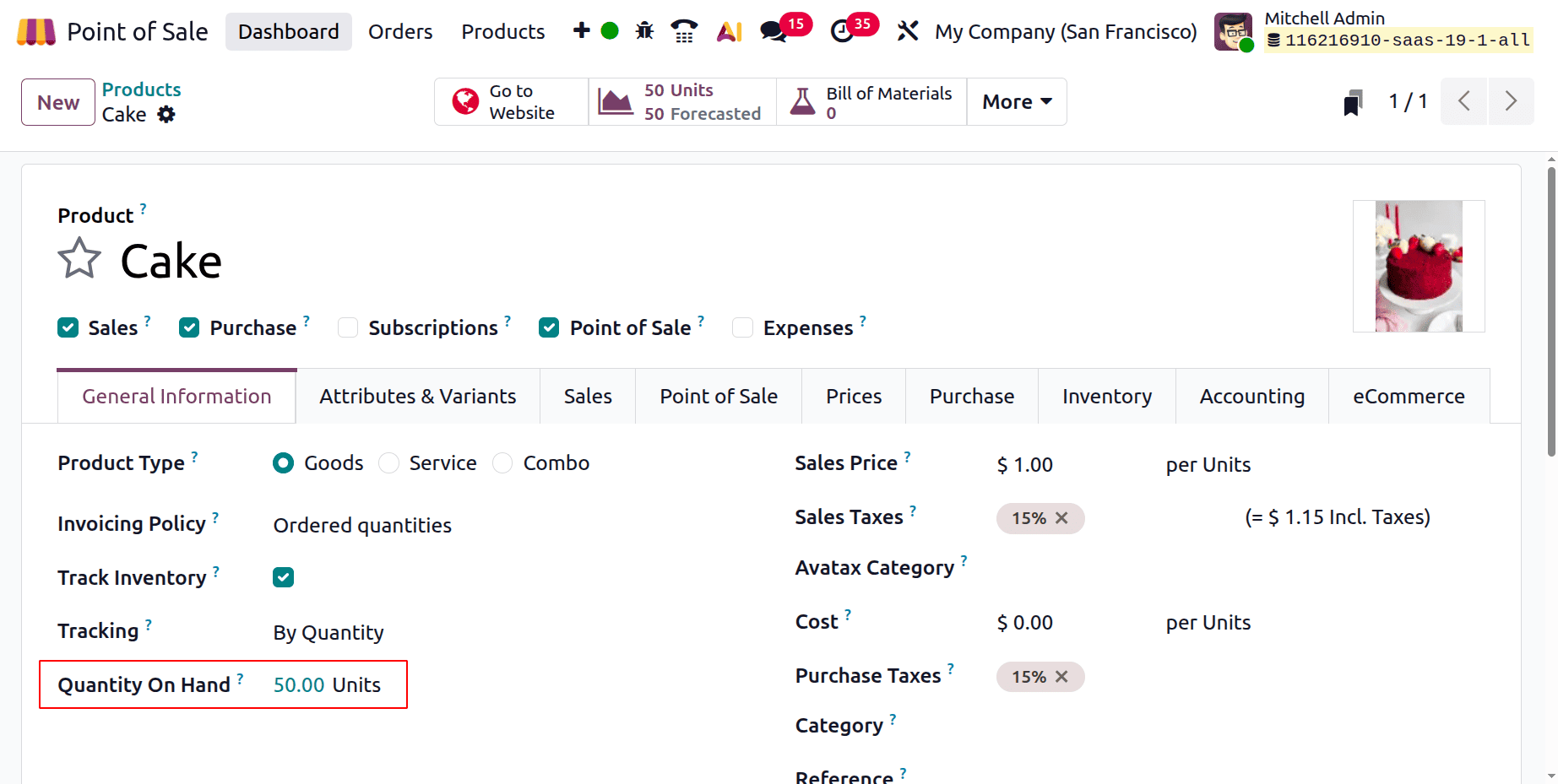Remove the 15% sales tax tag
The image size is (1558, 784).
pyautogui.click(x=1061, y=518)
